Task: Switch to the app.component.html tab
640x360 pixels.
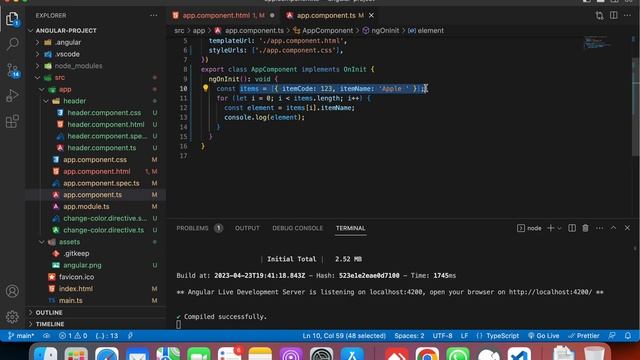Action: coord(223,16)
